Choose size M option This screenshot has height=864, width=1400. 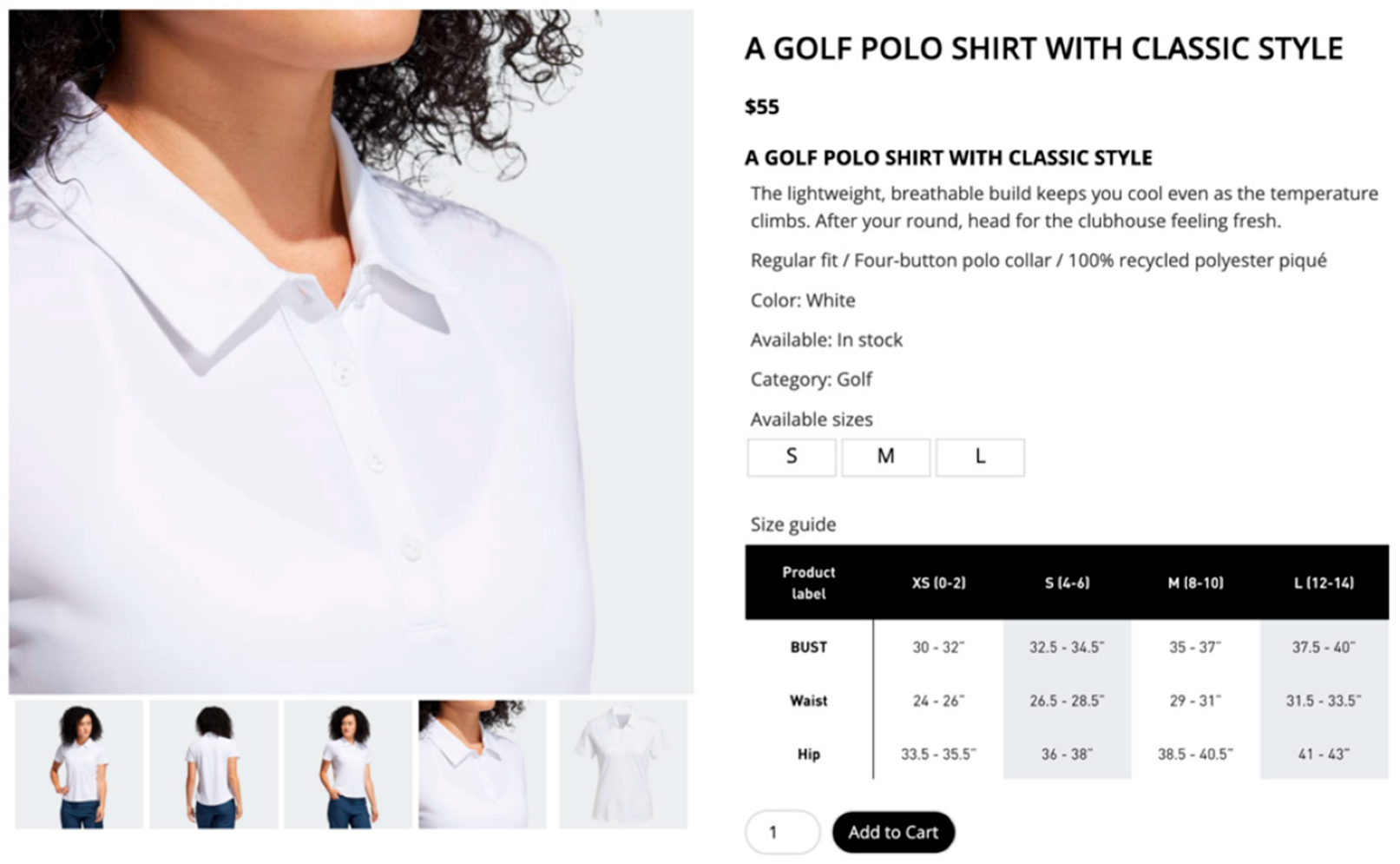[885, 457]
